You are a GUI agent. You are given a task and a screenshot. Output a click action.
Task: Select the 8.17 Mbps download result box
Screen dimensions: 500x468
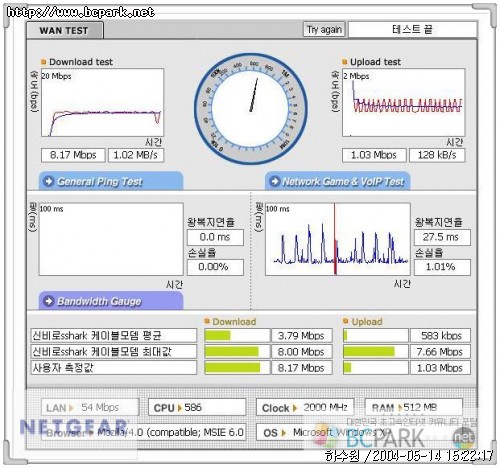[x=73, y=155]
